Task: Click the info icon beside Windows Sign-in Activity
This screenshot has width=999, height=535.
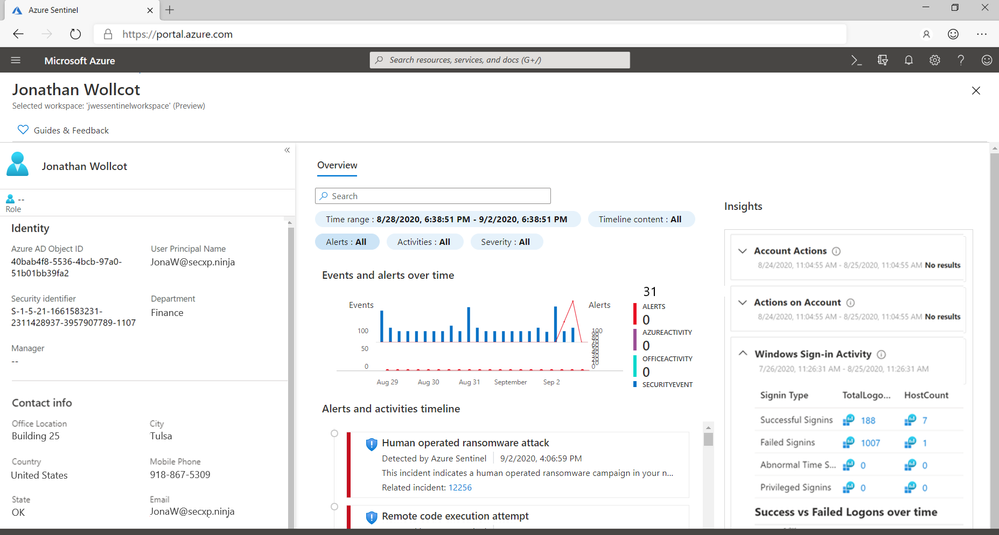Action: (x=881, y=354)
